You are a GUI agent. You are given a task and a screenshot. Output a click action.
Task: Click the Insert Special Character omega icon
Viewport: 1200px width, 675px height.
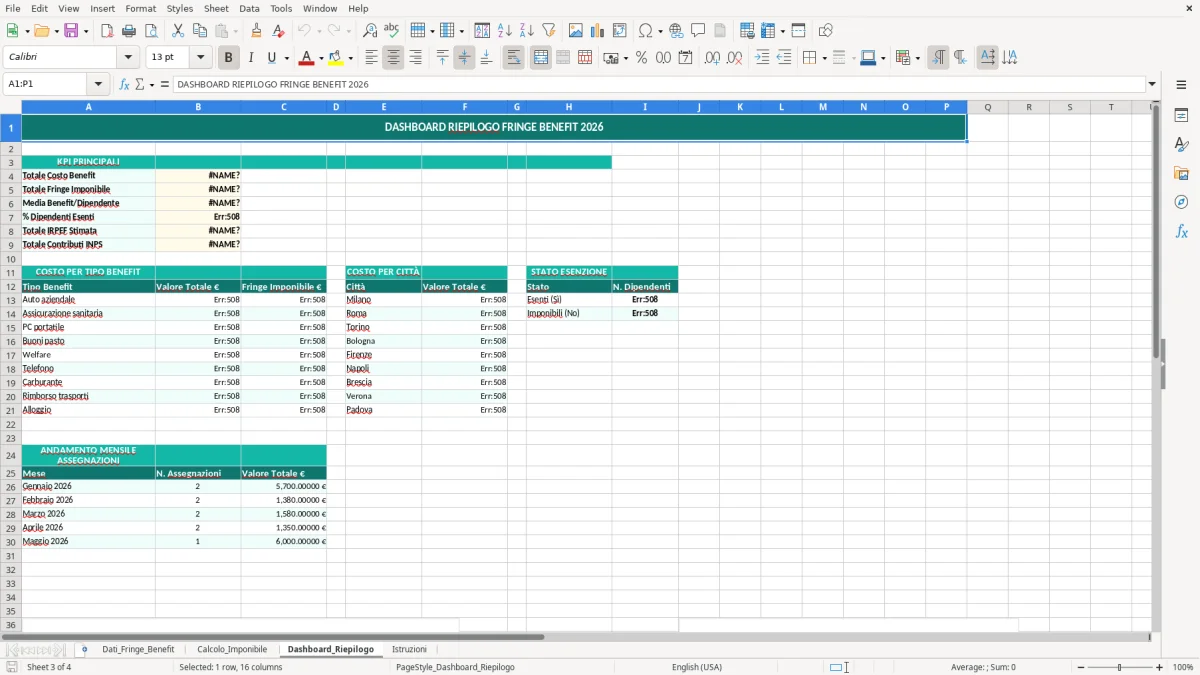(645, 31)
